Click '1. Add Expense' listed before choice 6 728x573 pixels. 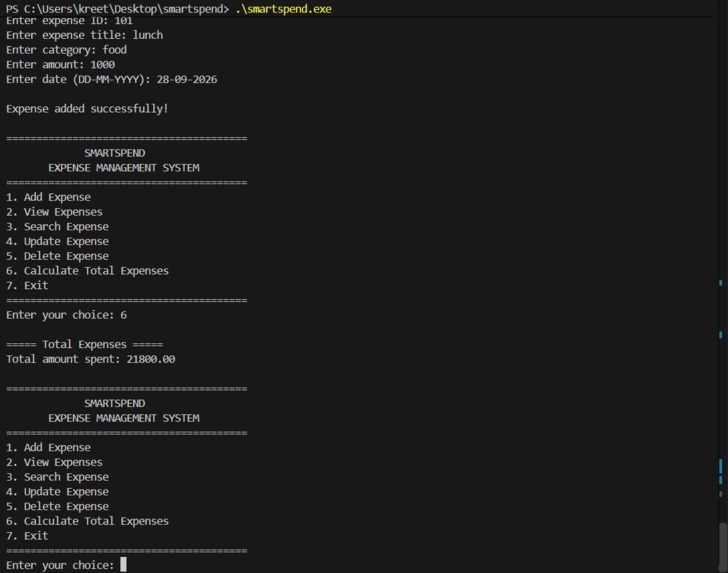click(48, 197)
